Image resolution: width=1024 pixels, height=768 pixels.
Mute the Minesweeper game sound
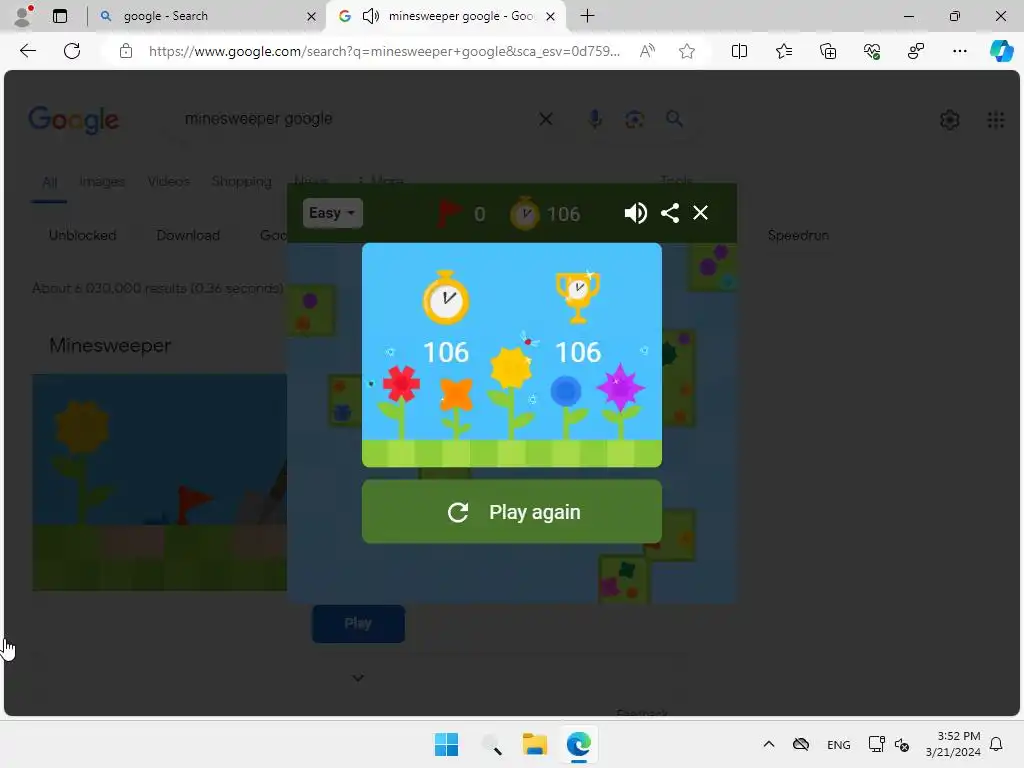(635, 213)
